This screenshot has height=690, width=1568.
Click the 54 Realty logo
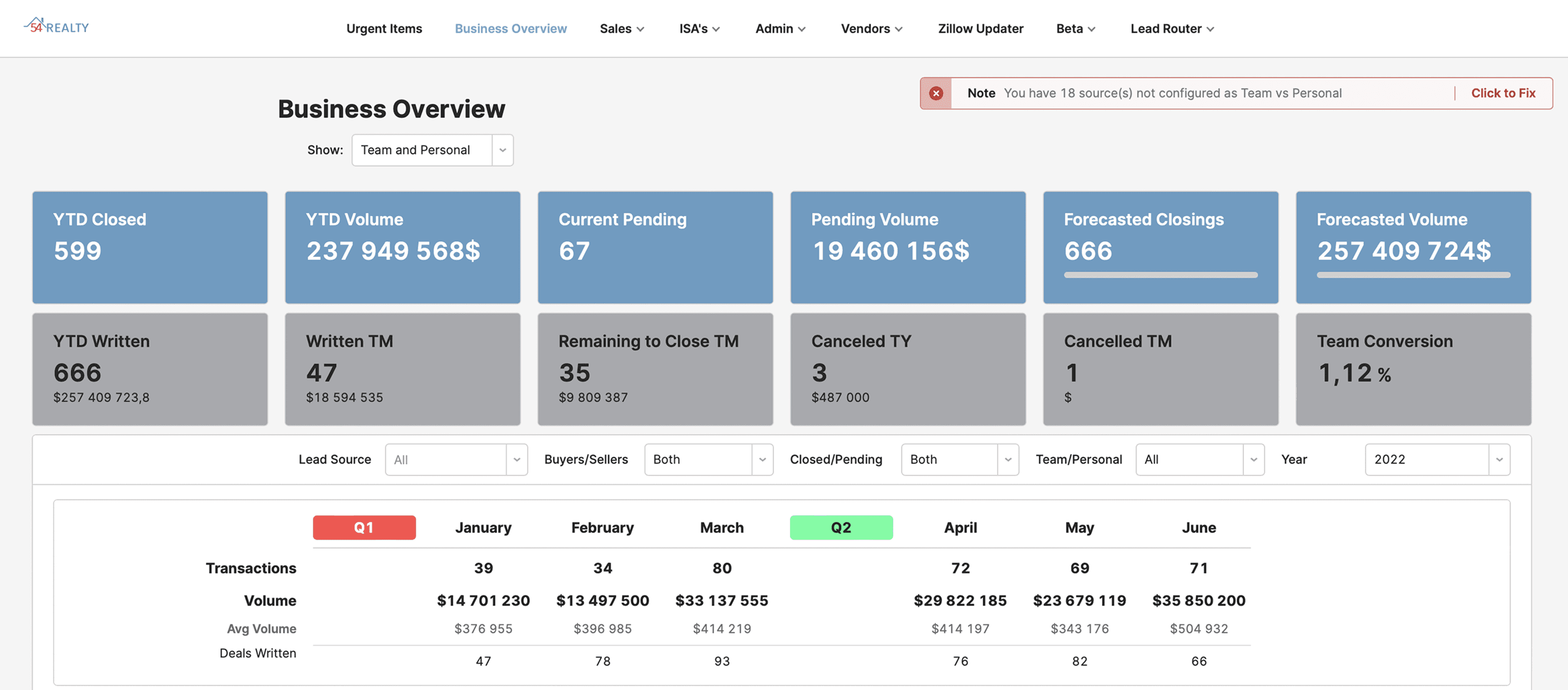(56, 27)
